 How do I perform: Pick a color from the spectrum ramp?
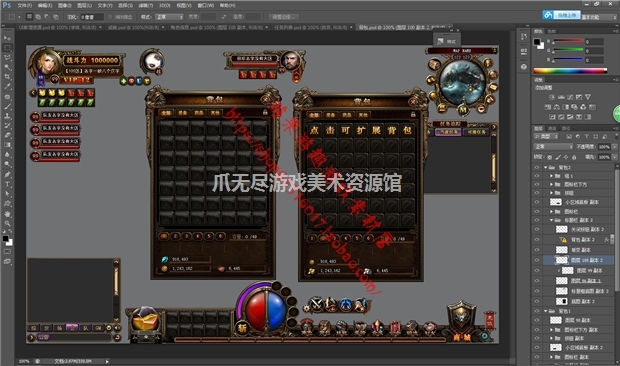click(x=570, y=71)
